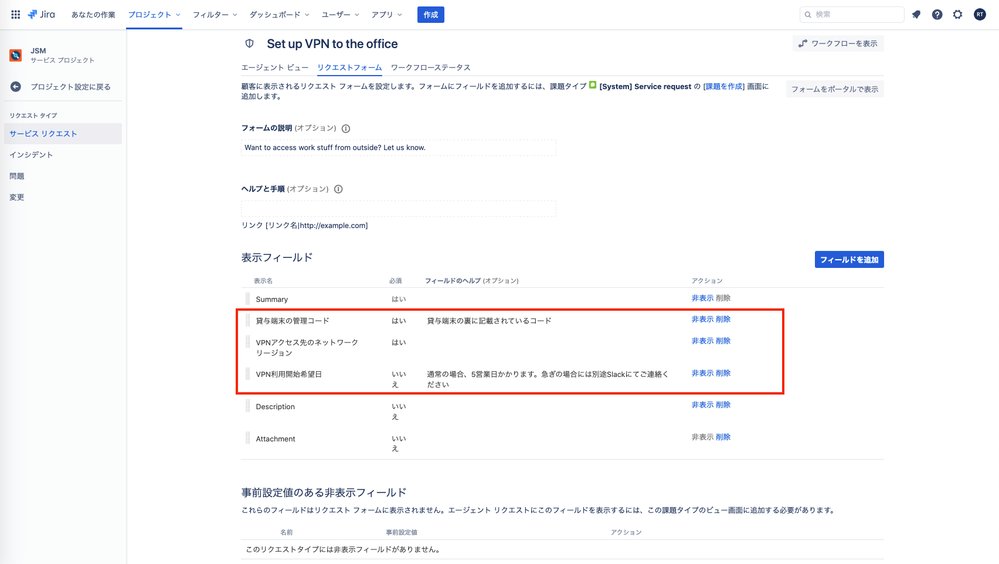The width and height of the screenshot is (999, 564).
Task: Open the notifications bell icon
Action: click(916, 14)
